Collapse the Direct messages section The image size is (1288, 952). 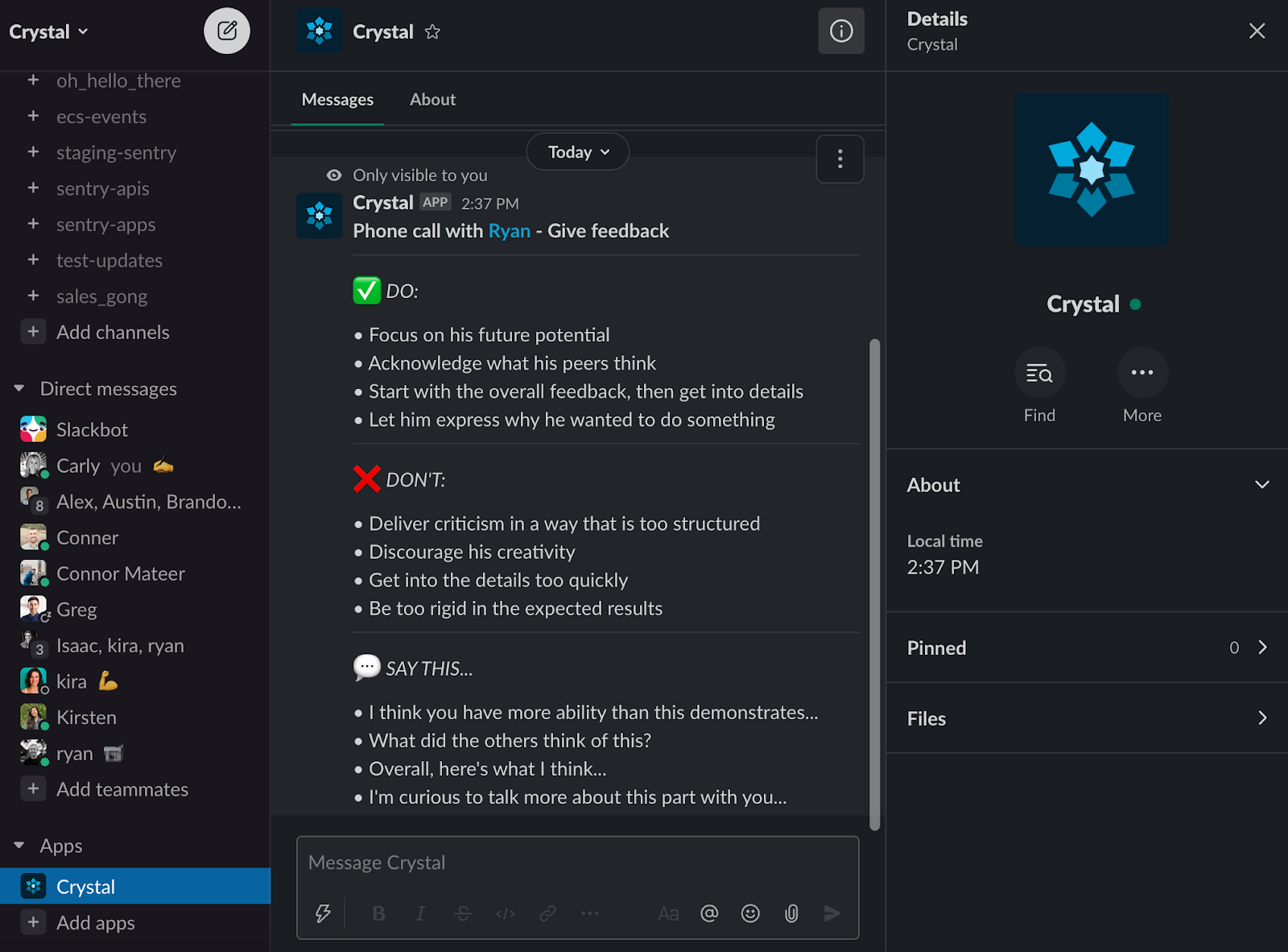(x=19, y=389)
